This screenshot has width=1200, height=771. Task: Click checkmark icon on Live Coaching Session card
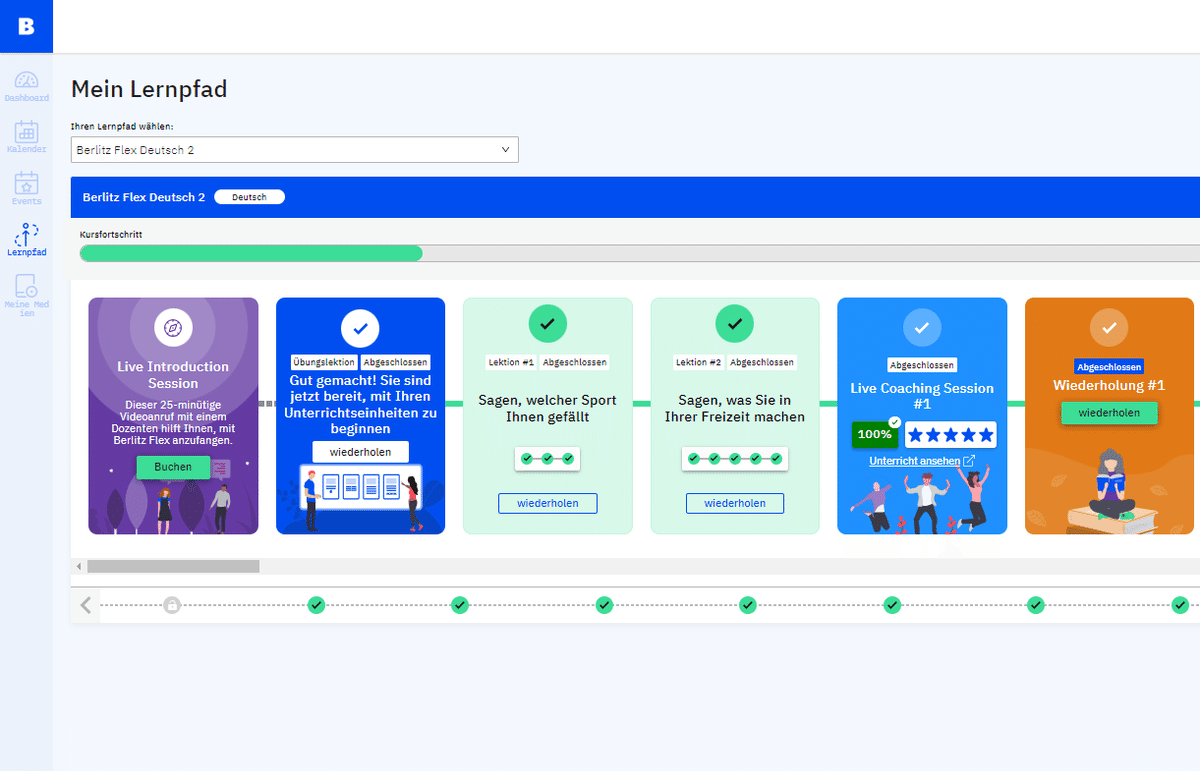click(922, 327)
